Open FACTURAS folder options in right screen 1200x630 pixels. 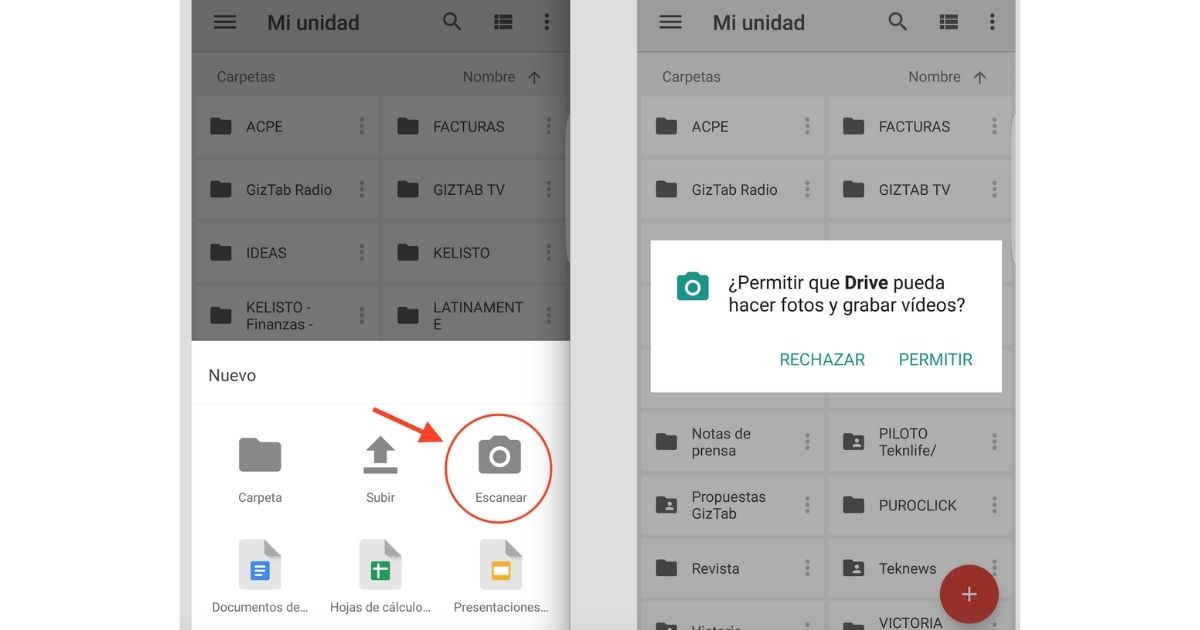coord(994,126)
